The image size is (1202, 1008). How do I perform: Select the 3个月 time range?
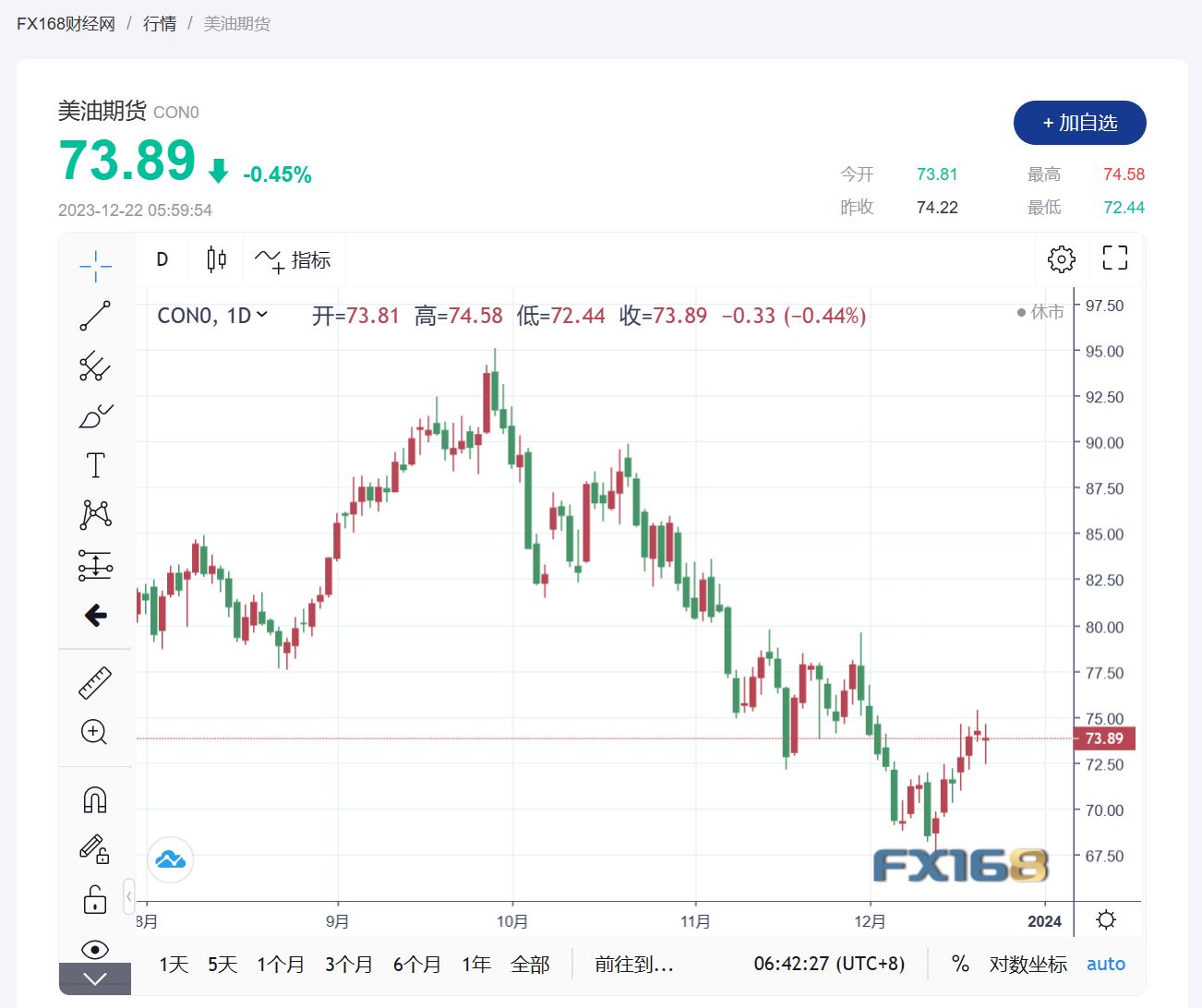pyautogui.click(x=349, y=965)
